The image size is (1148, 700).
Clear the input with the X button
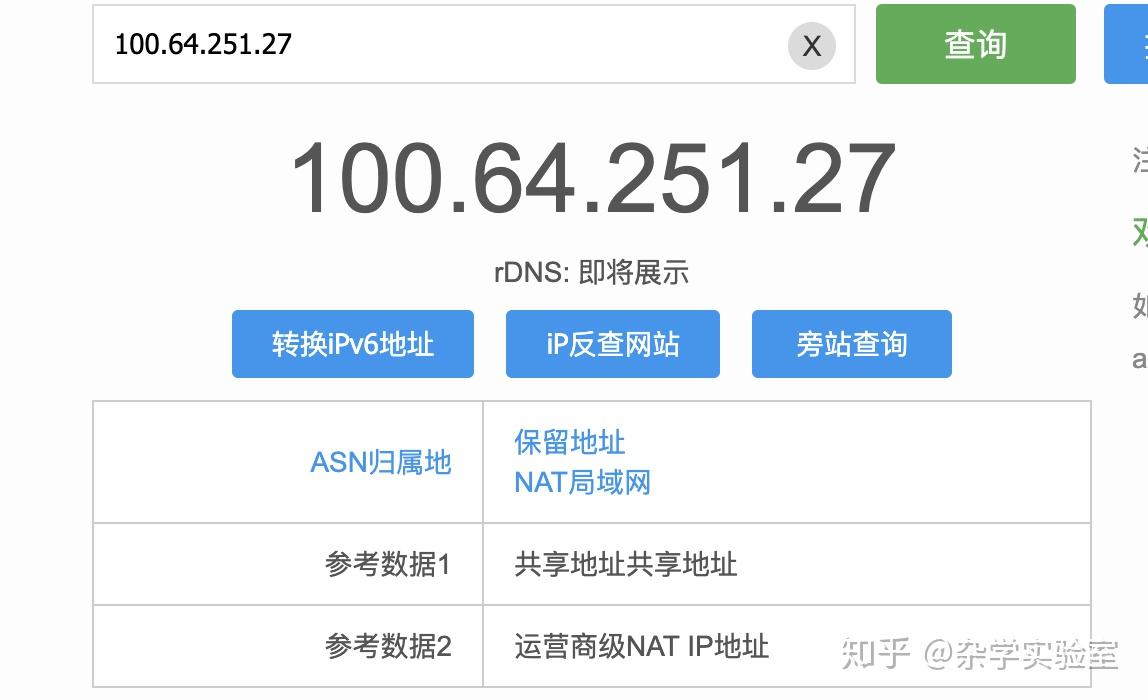(x=811, y=45)
